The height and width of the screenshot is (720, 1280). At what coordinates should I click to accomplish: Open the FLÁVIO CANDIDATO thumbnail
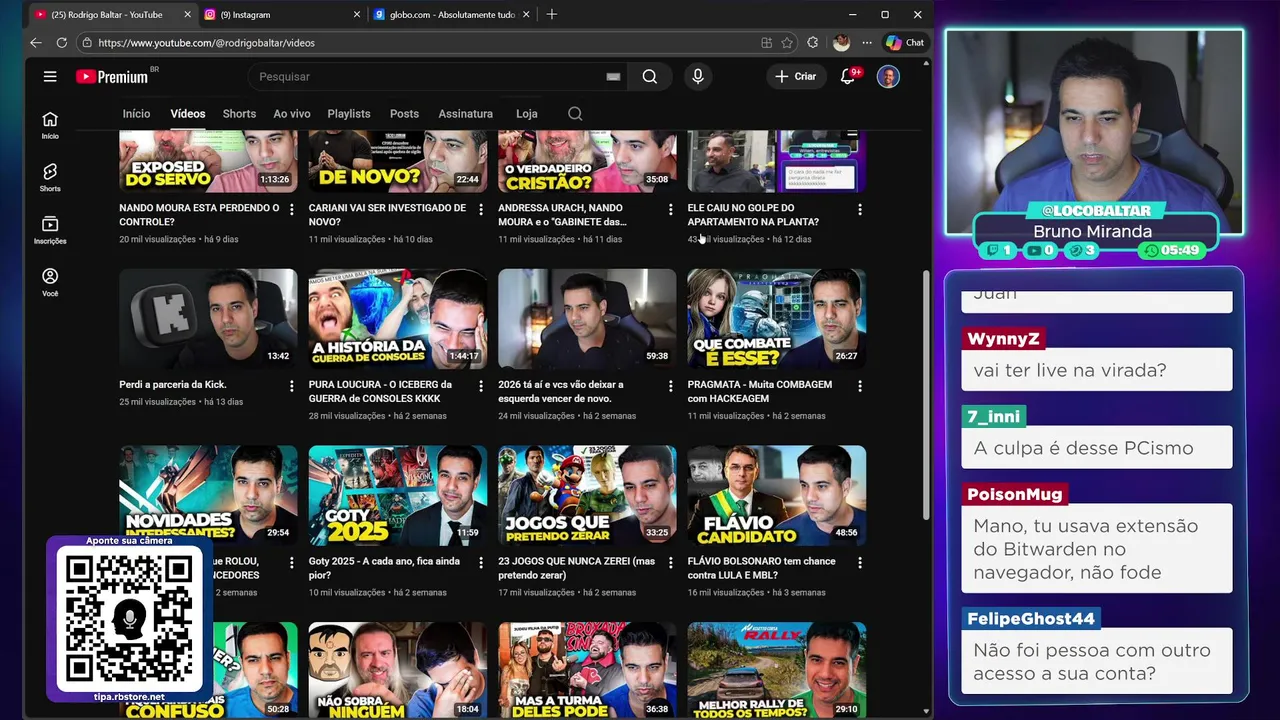(x=776, y=495)
